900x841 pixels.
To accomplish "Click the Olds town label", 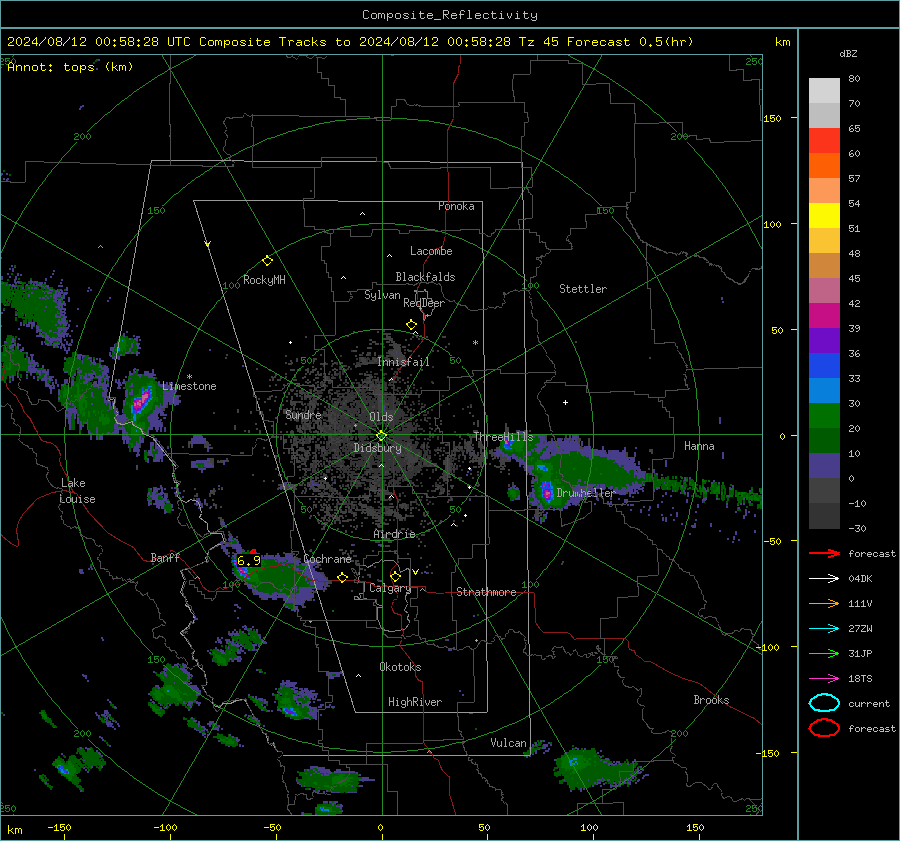I will [381, 417].
